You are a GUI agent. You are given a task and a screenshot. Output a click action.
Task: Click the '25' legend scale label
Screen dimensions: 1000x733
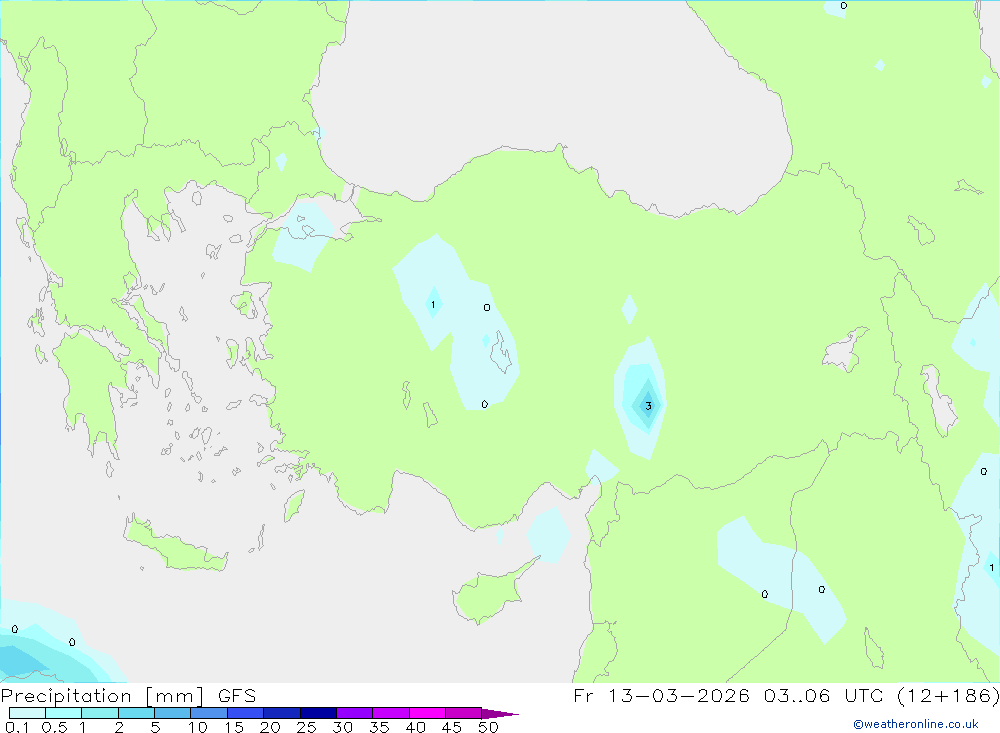306,727
